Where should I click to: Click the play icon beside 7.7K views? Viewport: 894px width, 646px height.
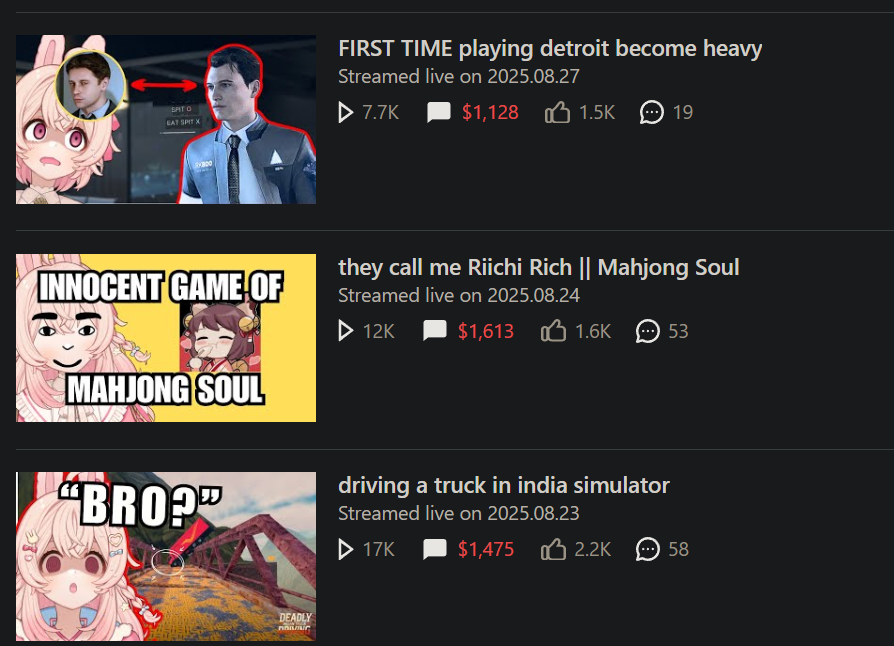pos(345,112)
